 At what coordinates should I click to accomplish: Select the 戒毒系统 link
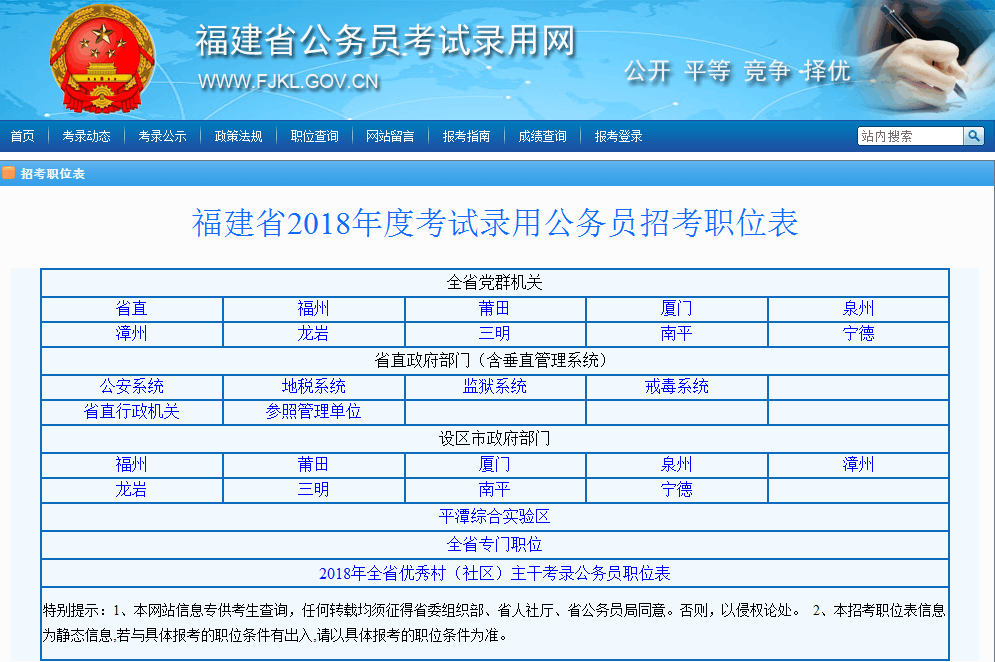(x=676, y=386)
